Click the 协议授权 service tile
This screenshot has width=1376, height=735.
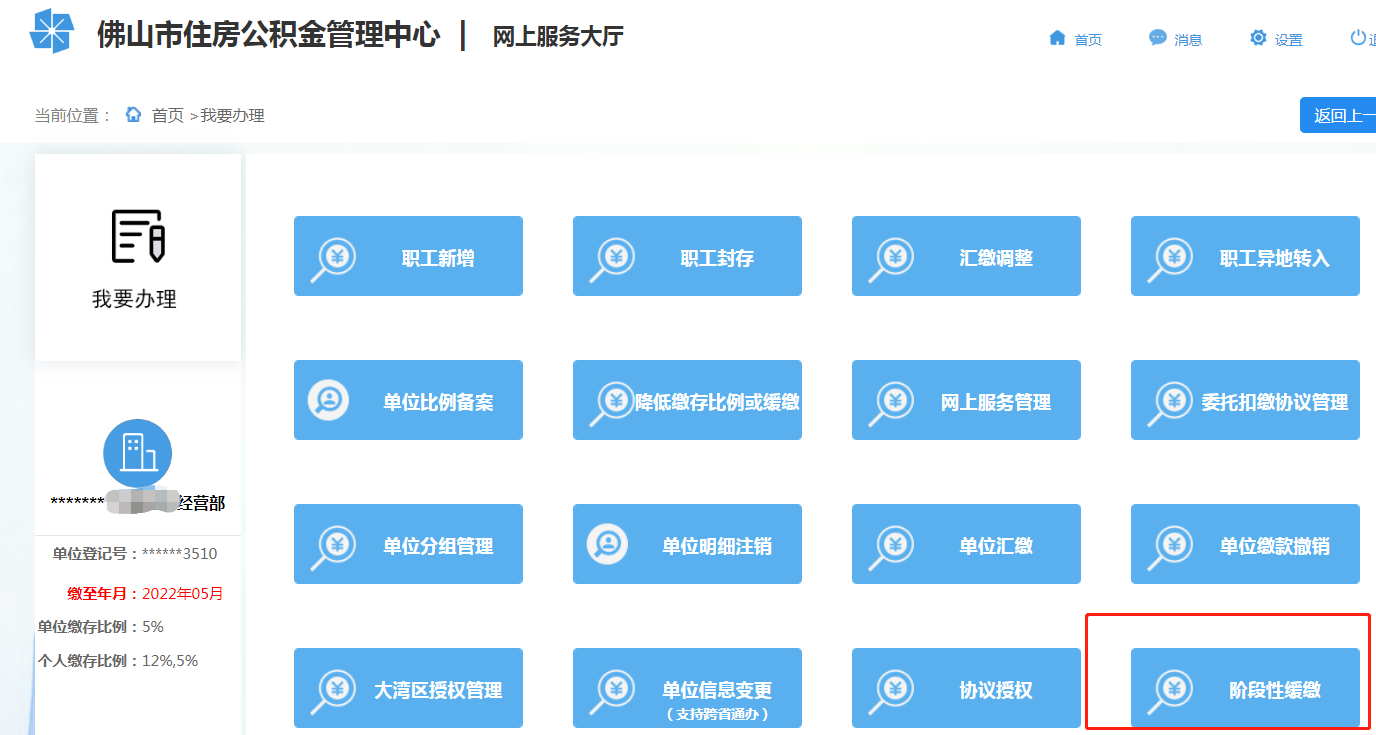click(966, 687)
